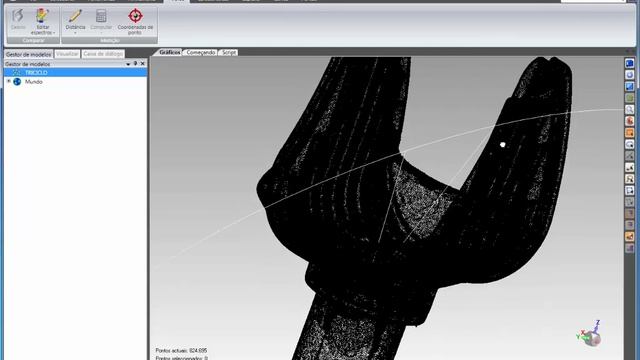Switch to the Gestor de modelos tab

click(x=29, y=54)
